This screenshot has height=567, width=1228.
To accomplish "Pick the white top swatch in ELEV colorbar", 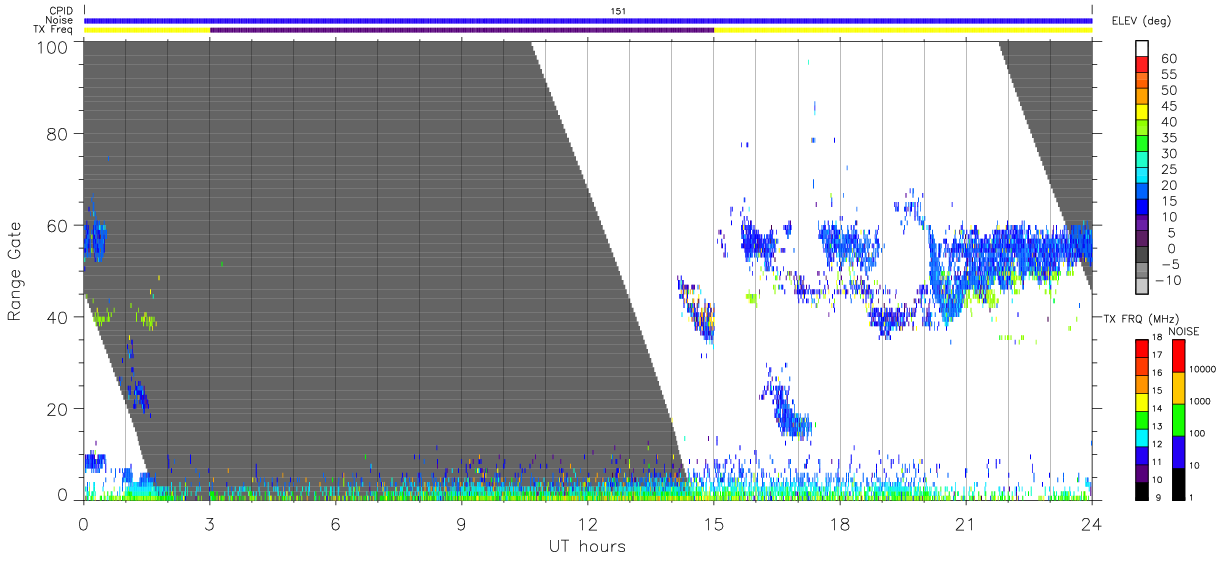I will pyautogui.click(x=1142, y=47).
